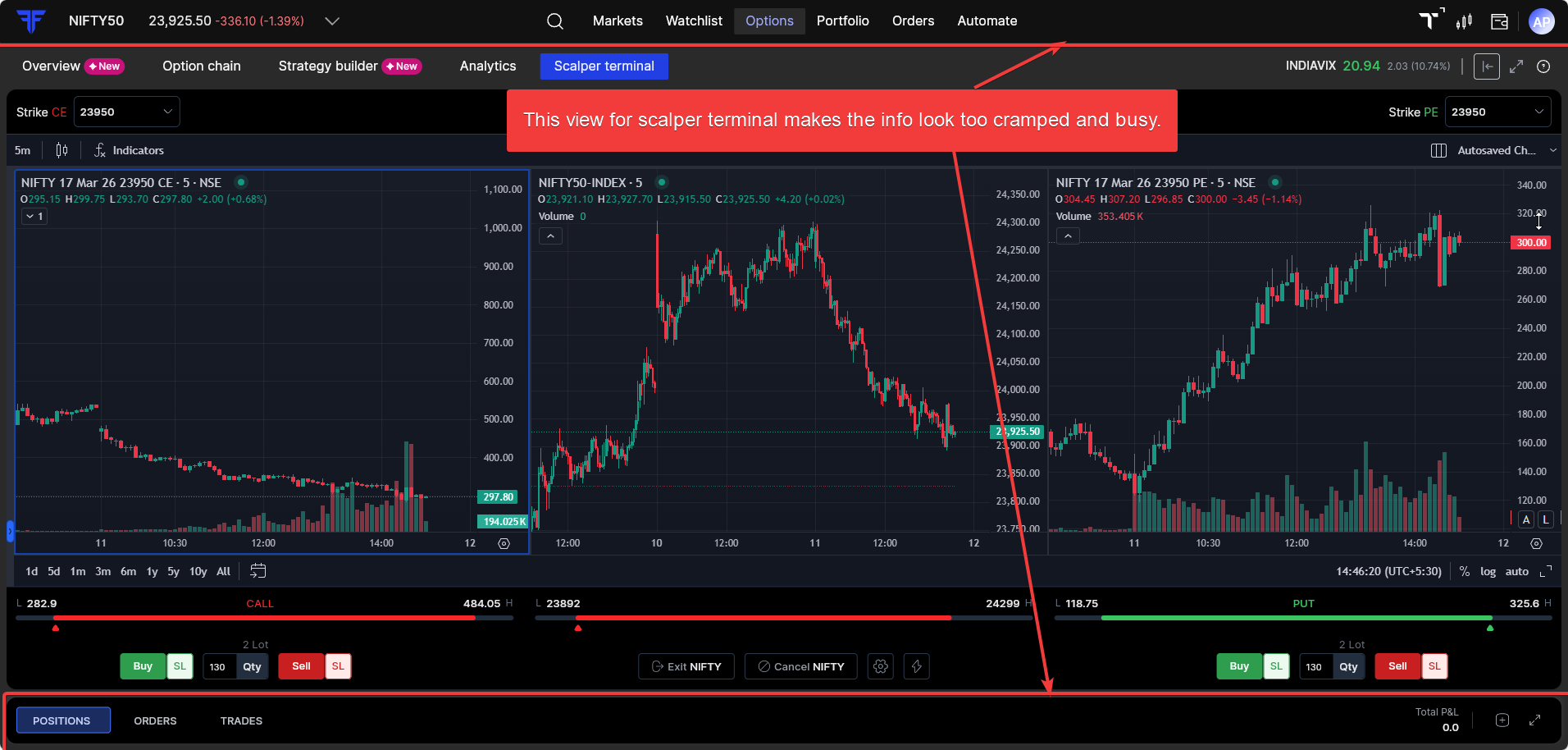Open the ORDERS tab

click(x=155, y=720)
